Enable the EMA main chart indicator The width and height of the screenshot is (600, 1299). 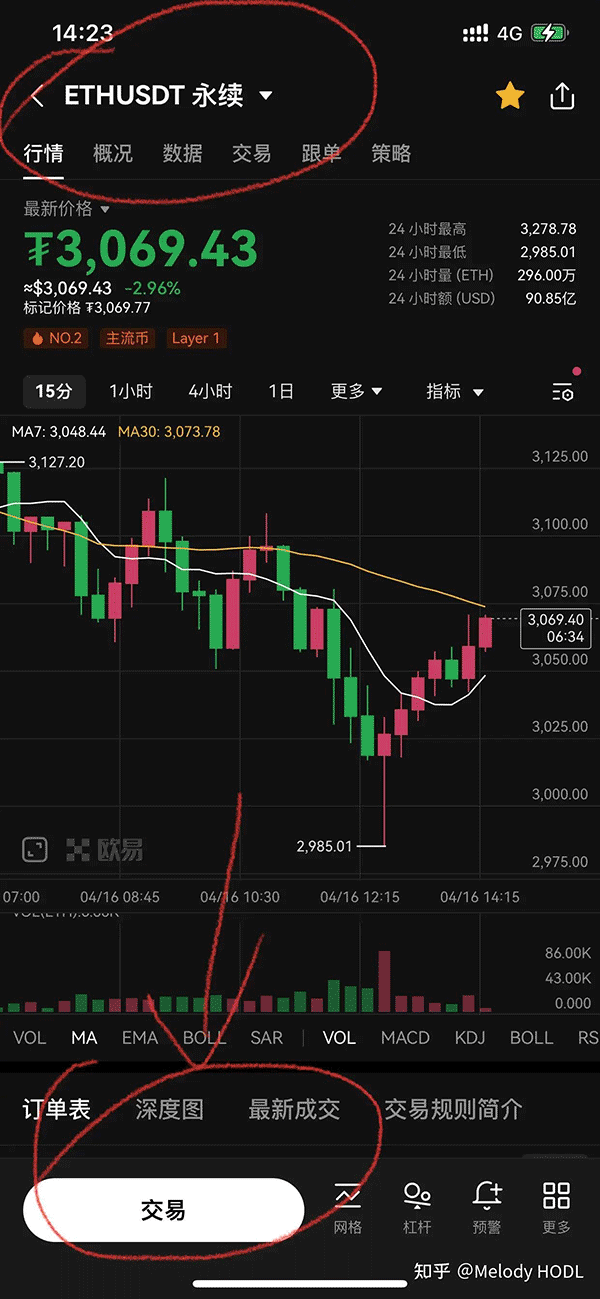point(140,1037)
